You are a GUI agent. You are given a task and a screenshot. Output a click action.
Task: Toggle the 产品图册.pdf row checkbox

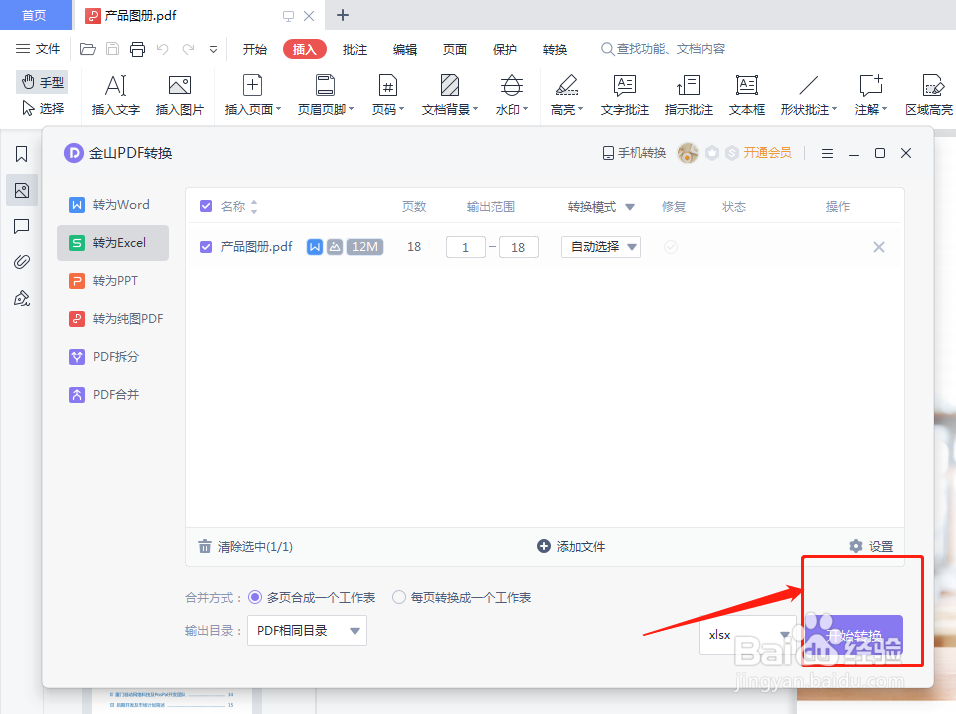206,247
